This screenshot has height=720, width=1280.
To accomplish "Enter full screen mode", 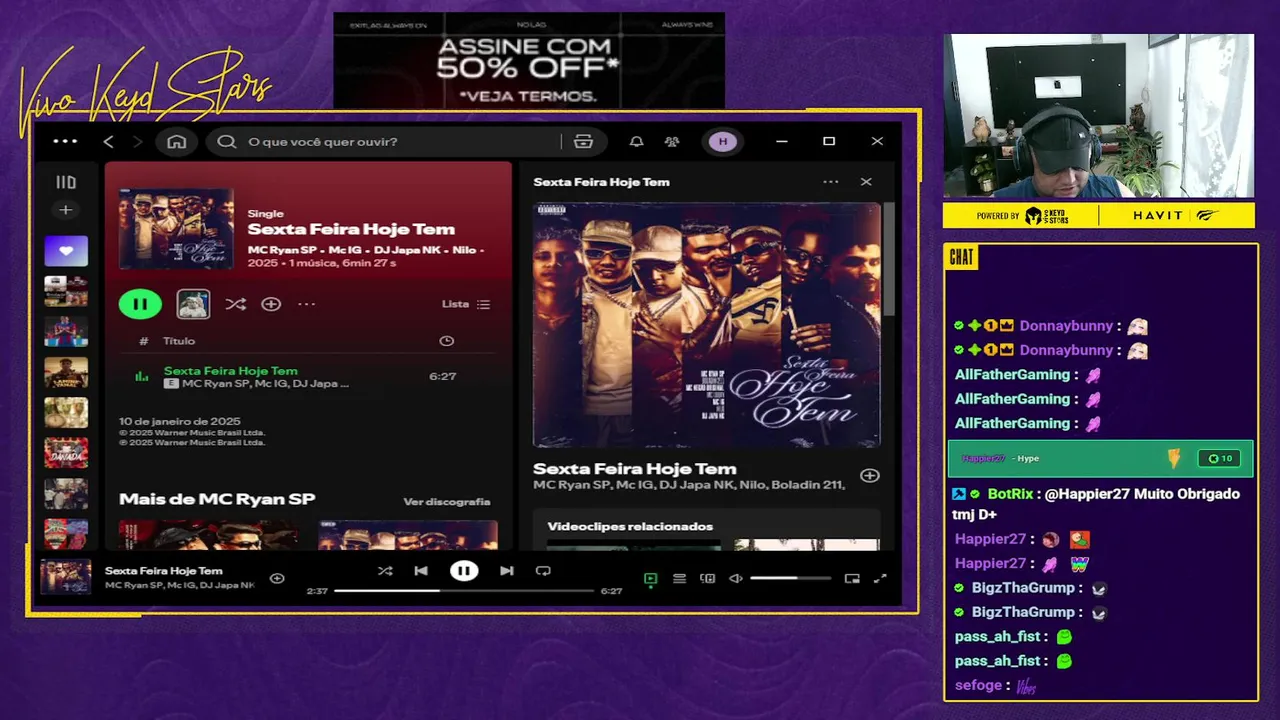I will (880, 578).
